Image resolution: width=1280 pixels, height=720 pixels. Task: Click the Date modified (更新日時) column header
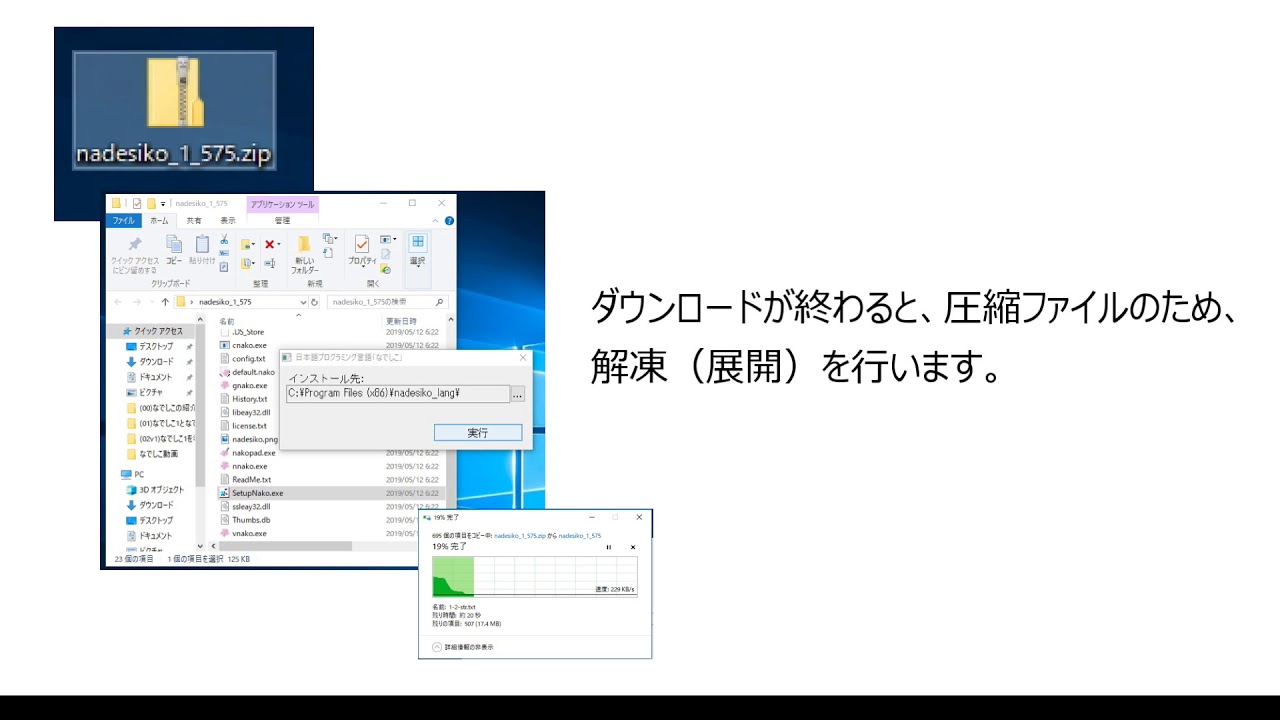[402, 321]
